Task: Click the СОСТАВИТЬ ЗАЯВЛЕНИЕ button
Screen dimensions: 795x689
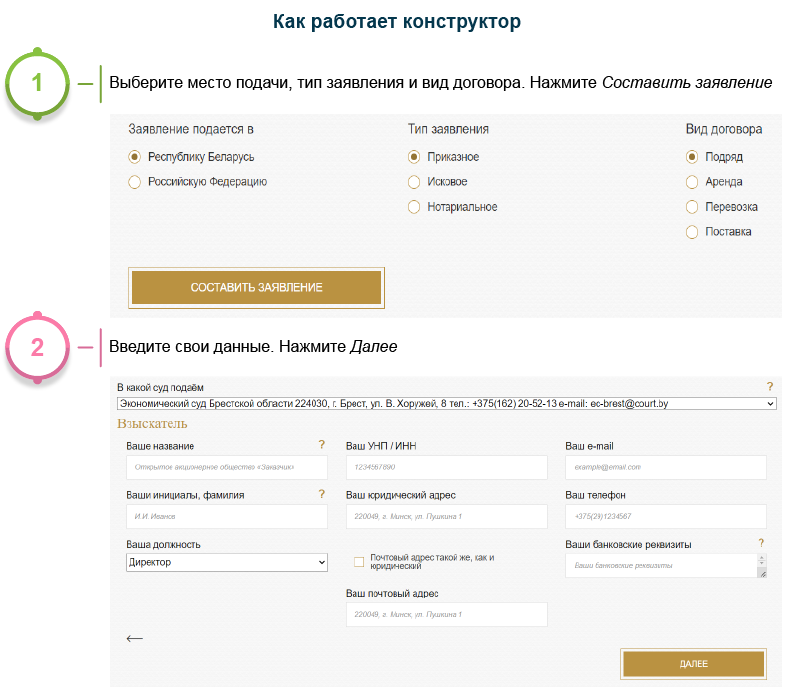Action: pos(257,287)
